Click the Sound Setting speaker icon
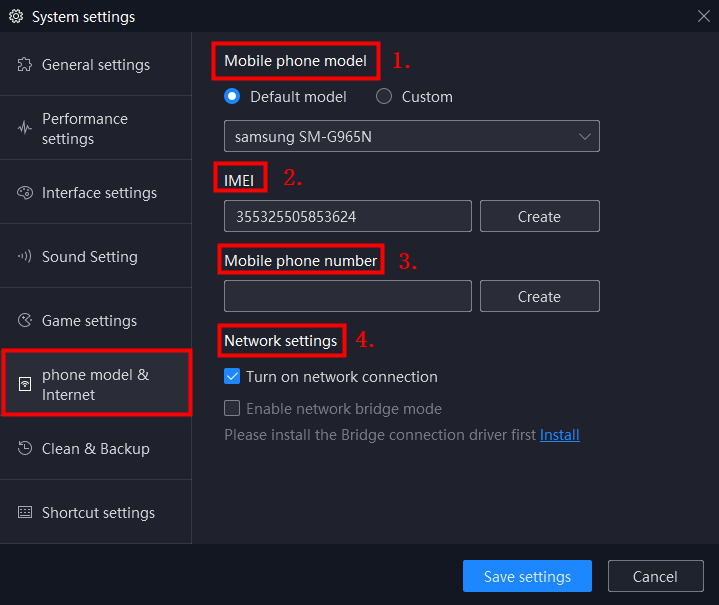The width and height of the screenshot is (719, 605). [x=25, y=256]
